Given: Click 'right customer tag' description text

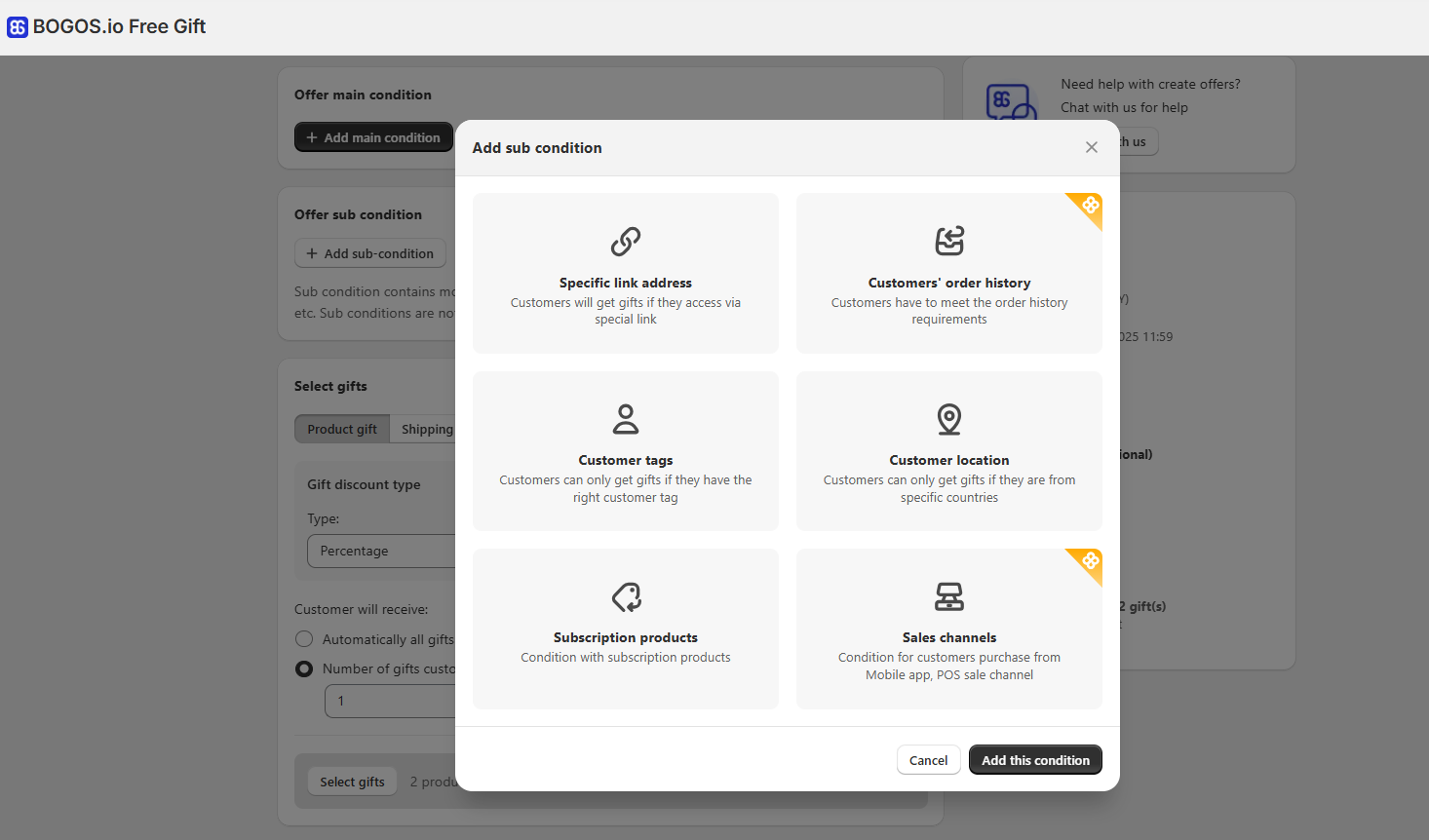Looking at the screenshot, I should [x=626, y=498].
